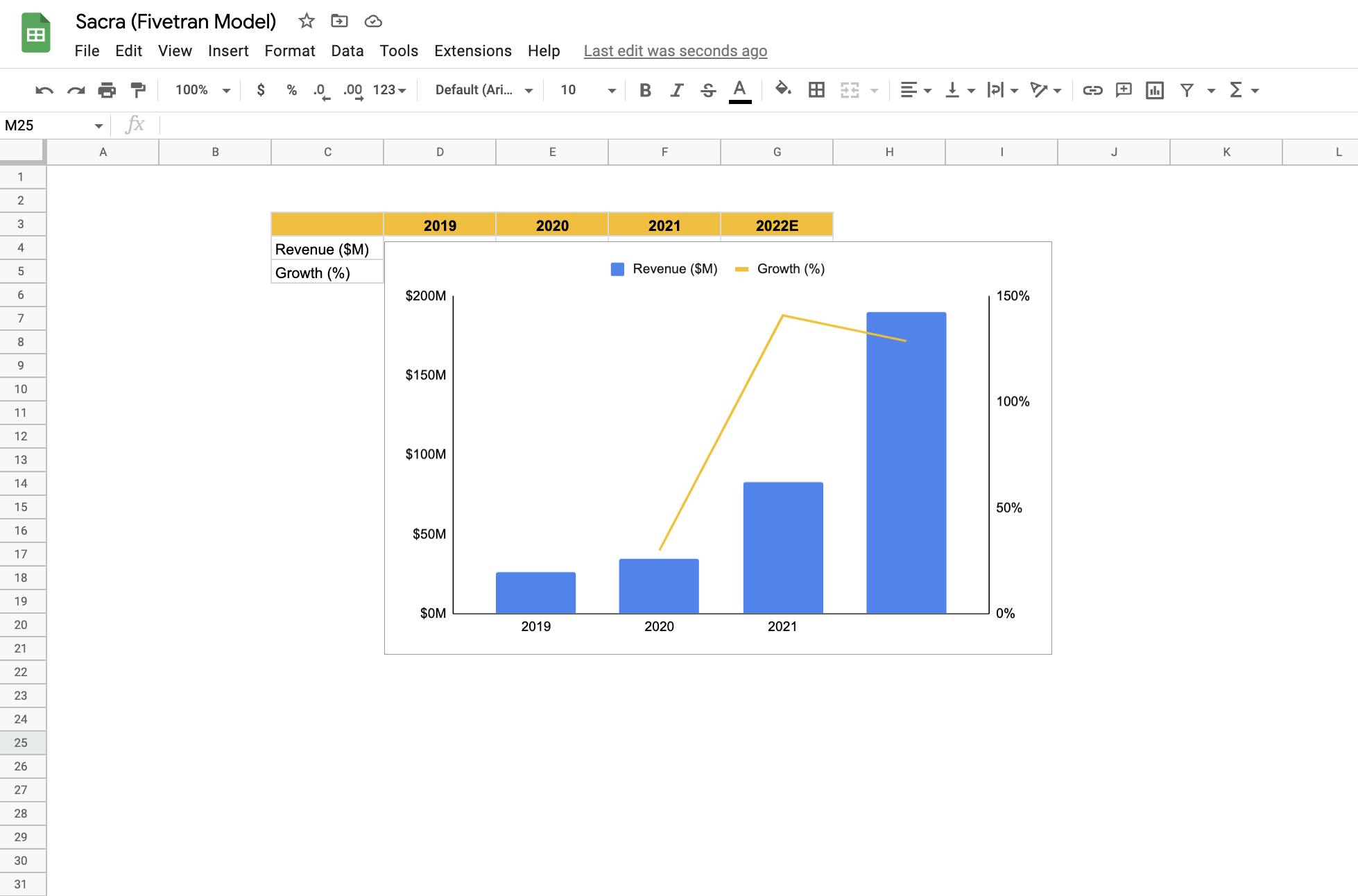Viewport: 1358px width, 896px height.
Task: Click the Undo icon
Action: click(x=44, y=90)
